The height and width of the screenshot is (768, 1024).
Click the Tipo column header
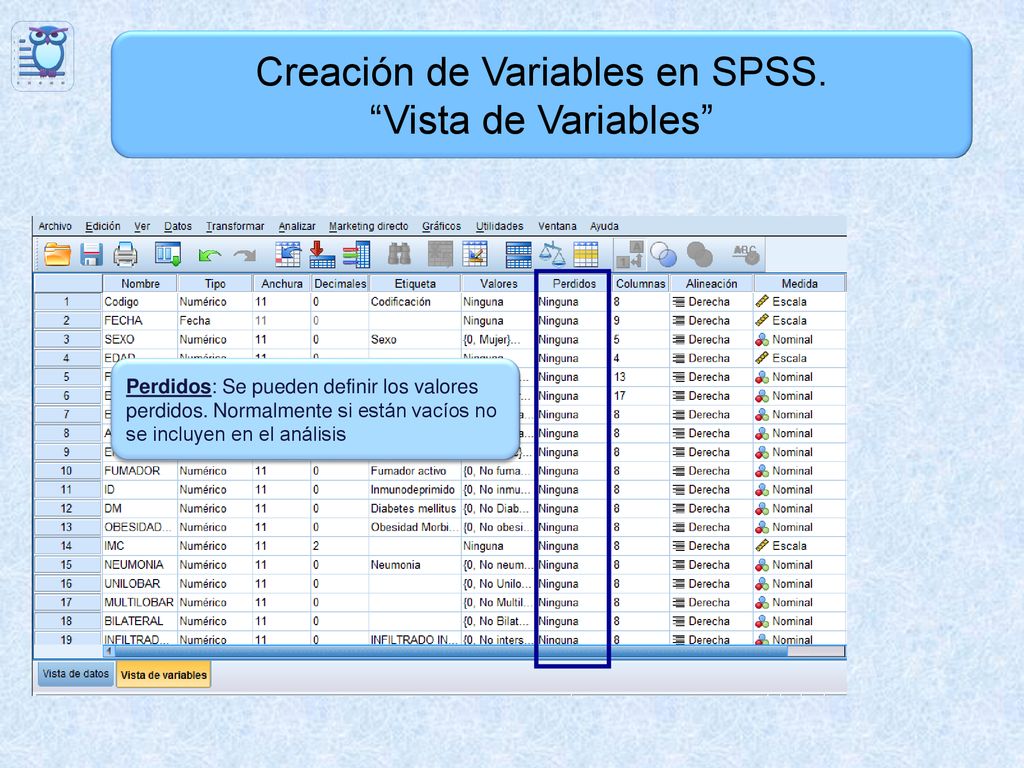pos(215,283)
